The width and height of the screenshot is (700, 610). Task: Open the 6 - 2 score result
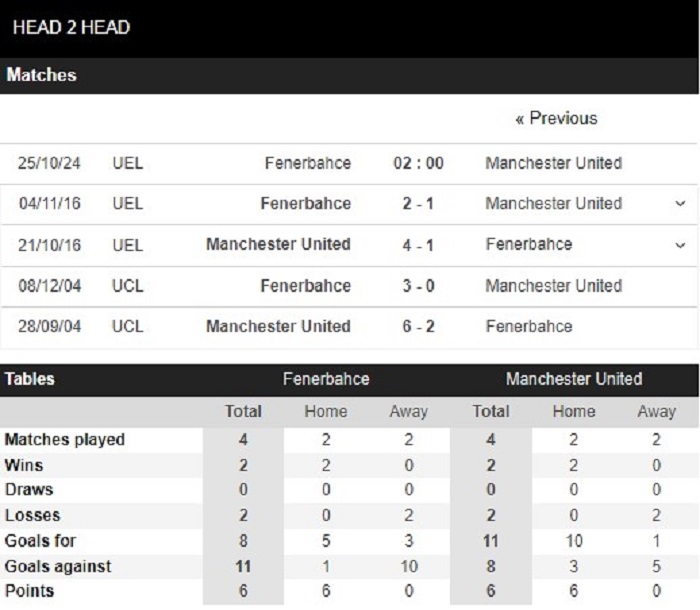coord(418,326)
